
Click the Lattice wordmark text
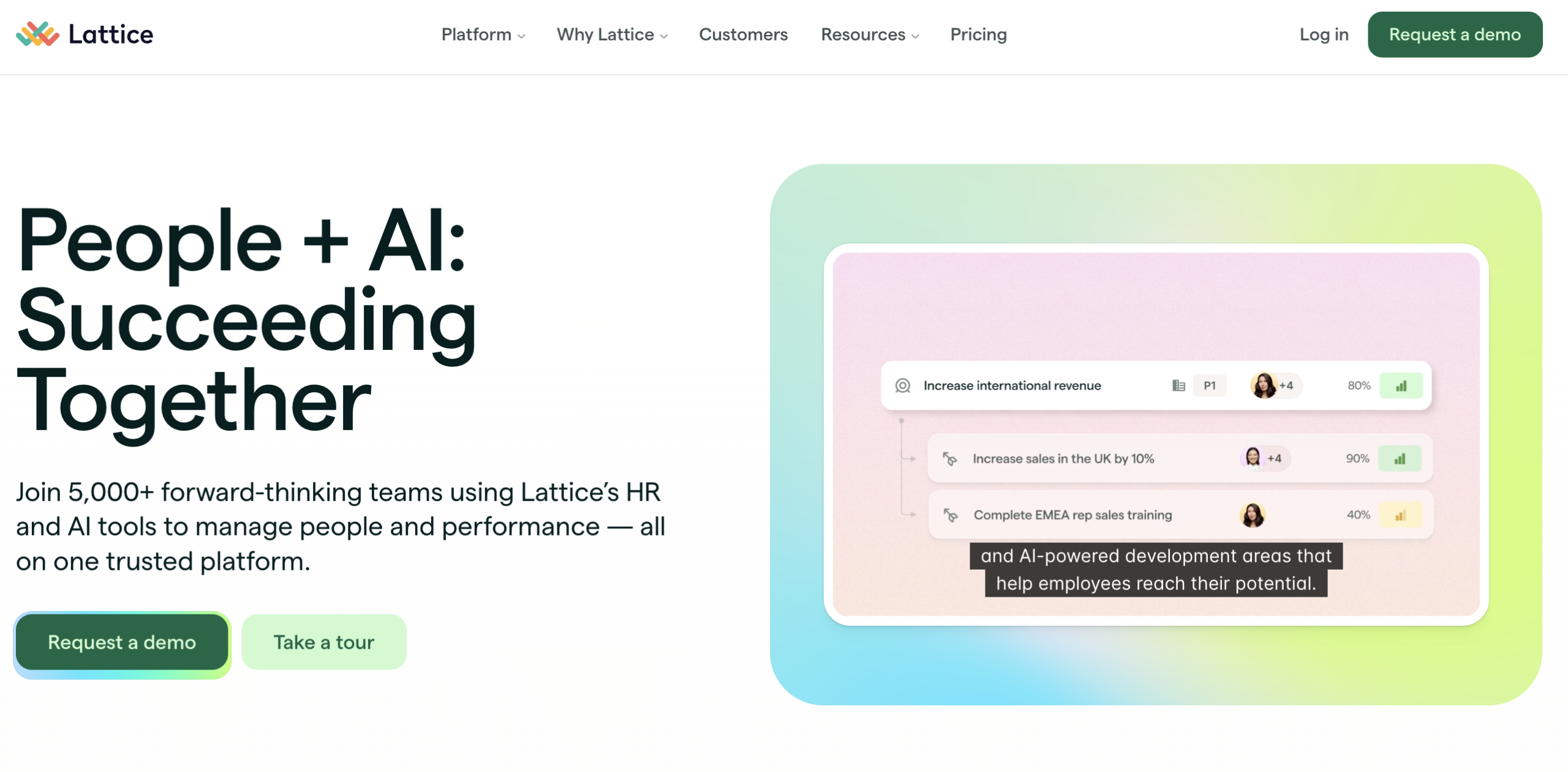(x=111, y=34)
